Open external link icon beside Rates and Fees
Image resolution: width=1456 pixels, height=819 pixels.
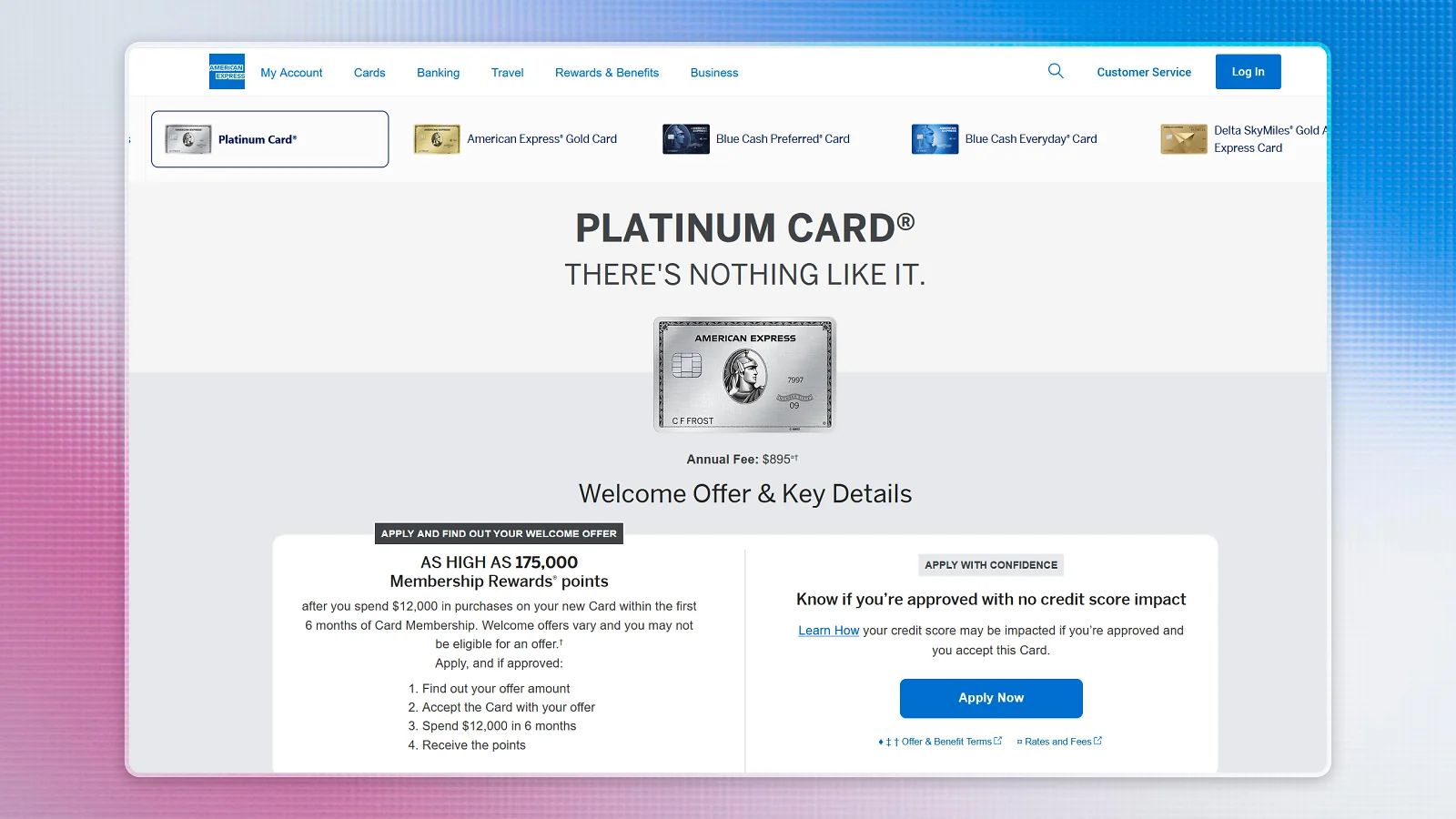tap(1097, 741)
